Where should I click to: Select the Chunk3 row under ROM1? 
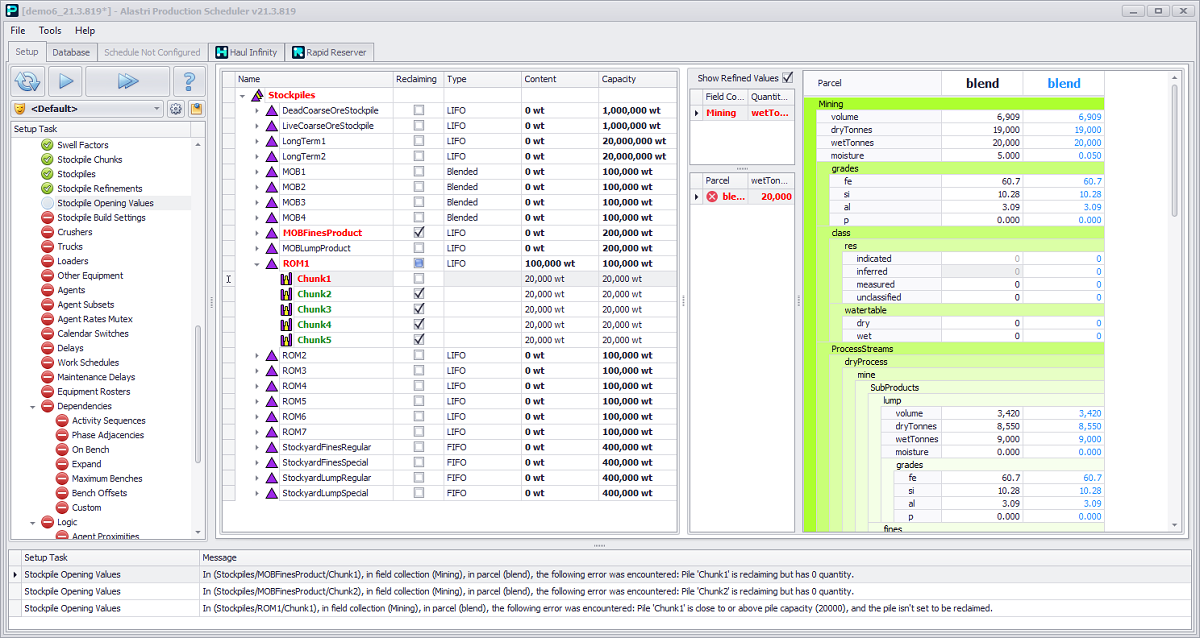pos(314,310)
